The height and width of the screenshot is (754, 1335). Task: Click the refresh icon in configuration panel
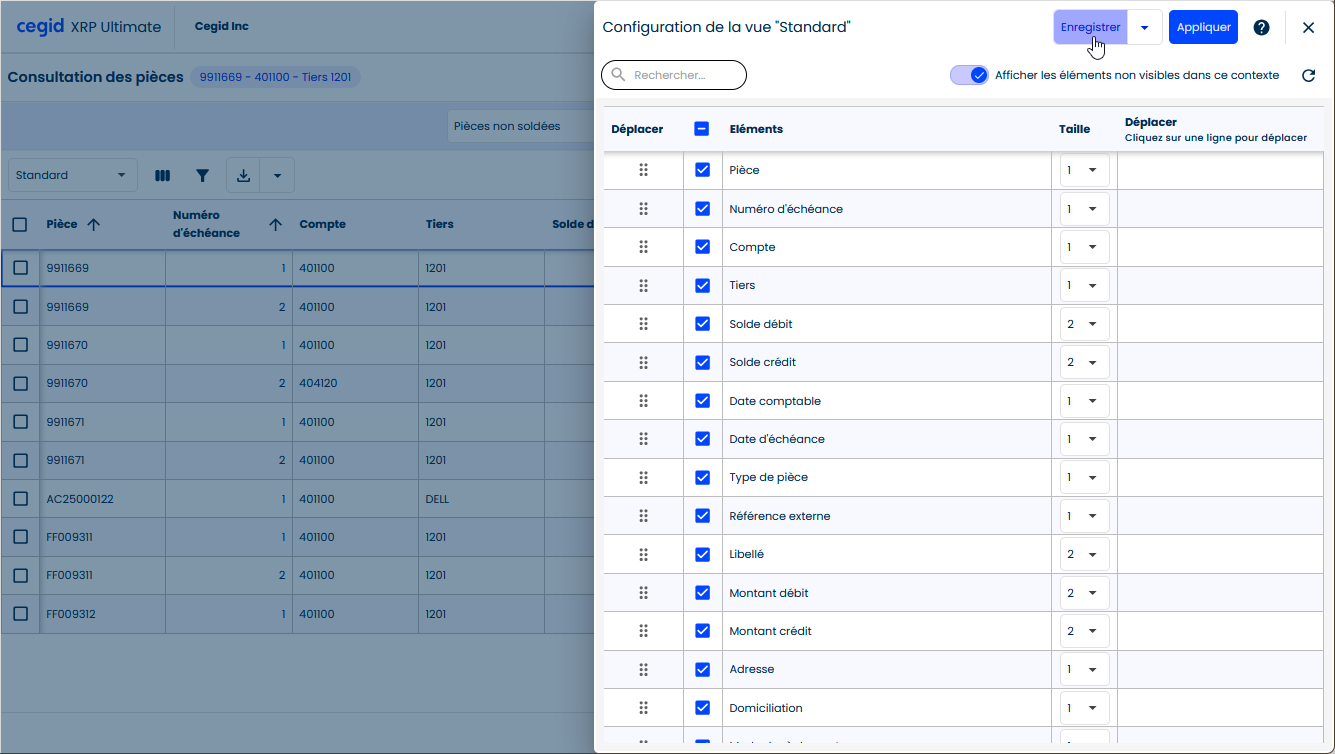click(x=1308, y=75)
